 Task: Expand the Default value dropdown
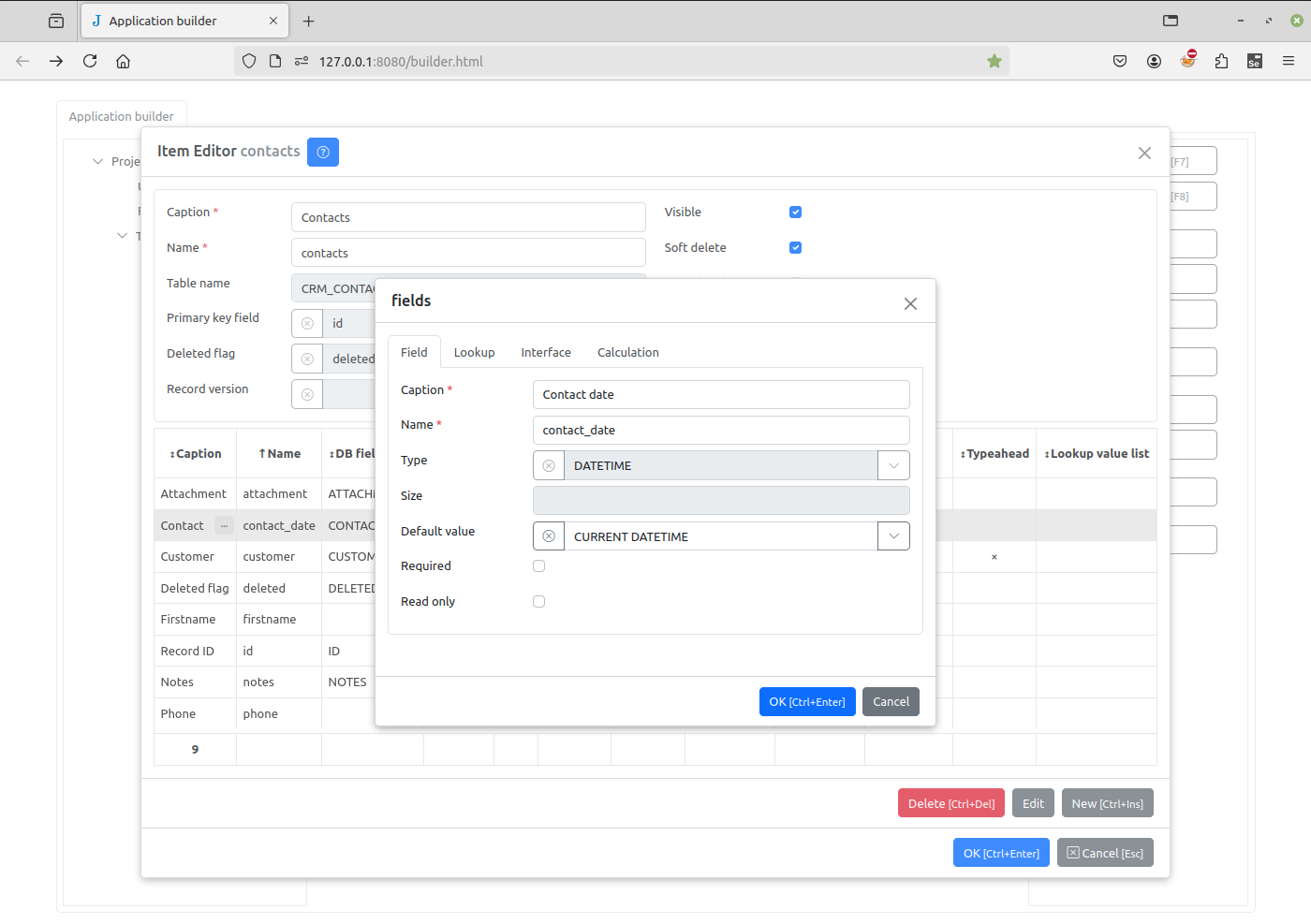click(x=893, y=536)
